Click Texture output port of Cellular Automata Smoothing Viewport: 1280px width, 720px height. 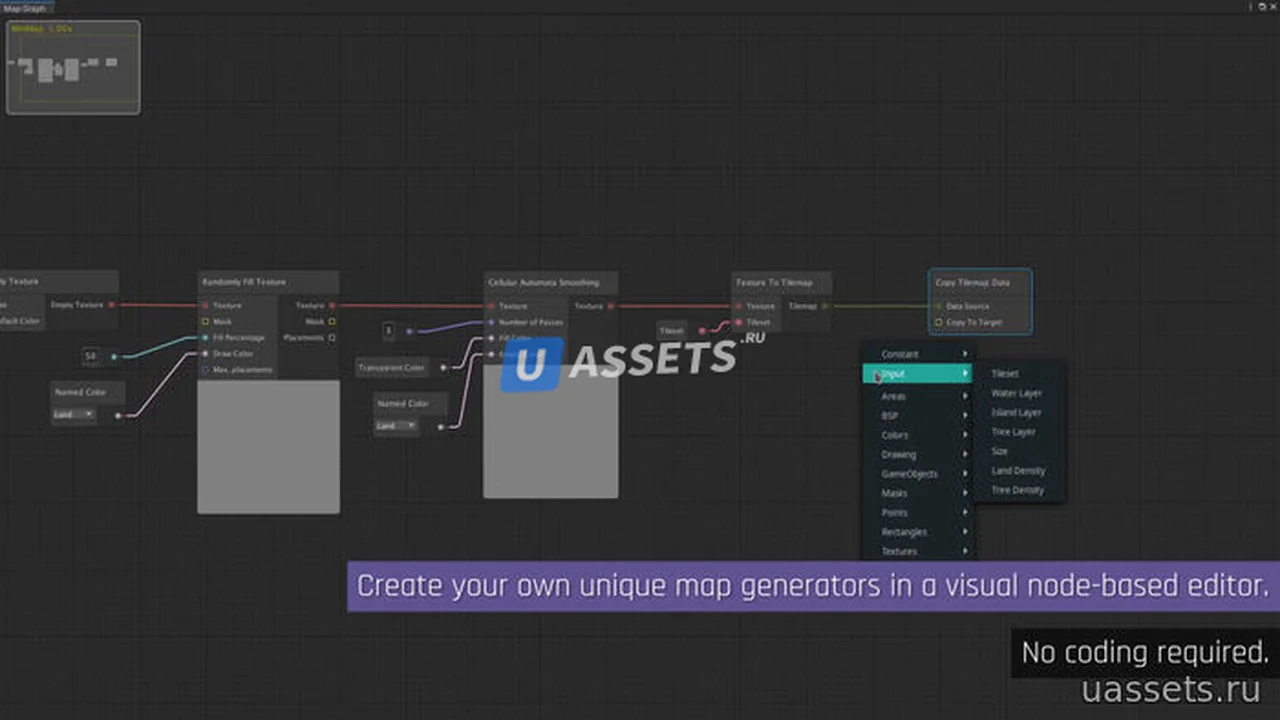pyautogui.click(x=610, y=306)
